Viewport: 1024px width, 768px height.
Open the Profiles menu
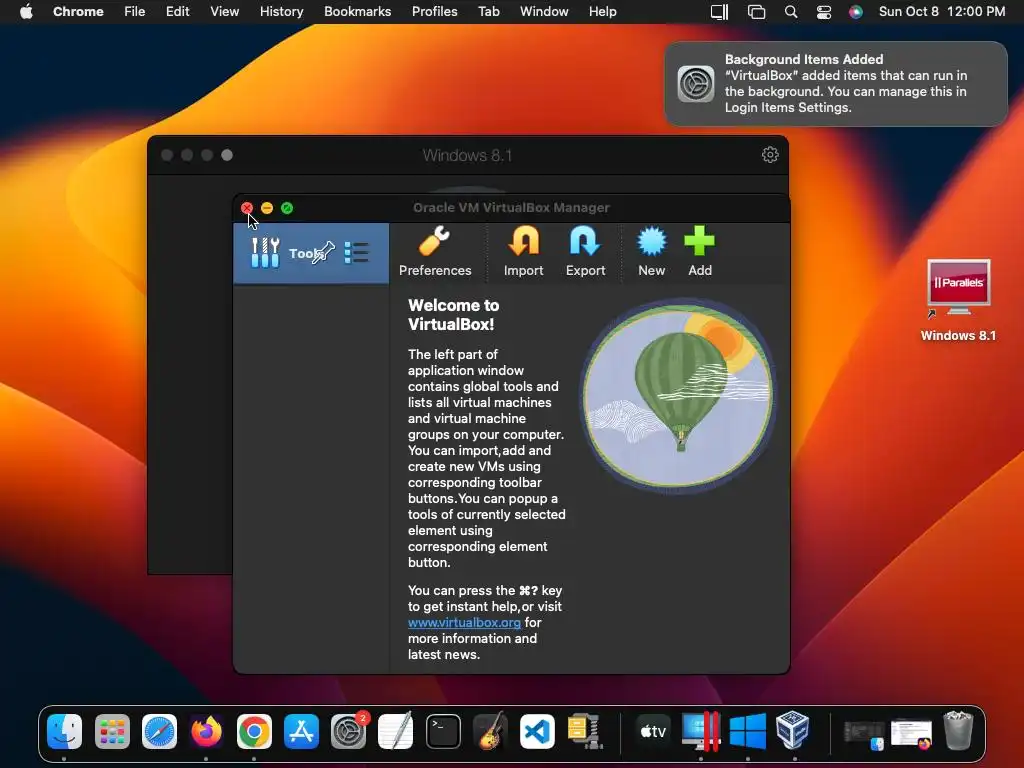pyautogui.click(x=434, y=12)
